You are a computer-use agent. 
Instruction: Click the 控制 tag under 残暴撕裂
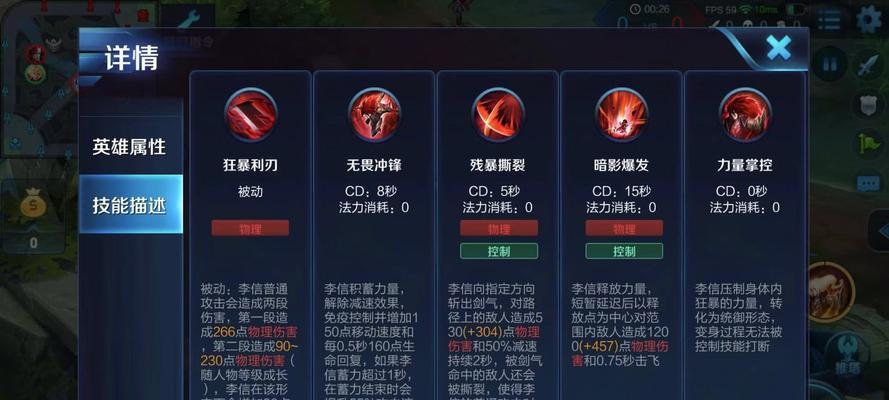(x=499, y=251)
